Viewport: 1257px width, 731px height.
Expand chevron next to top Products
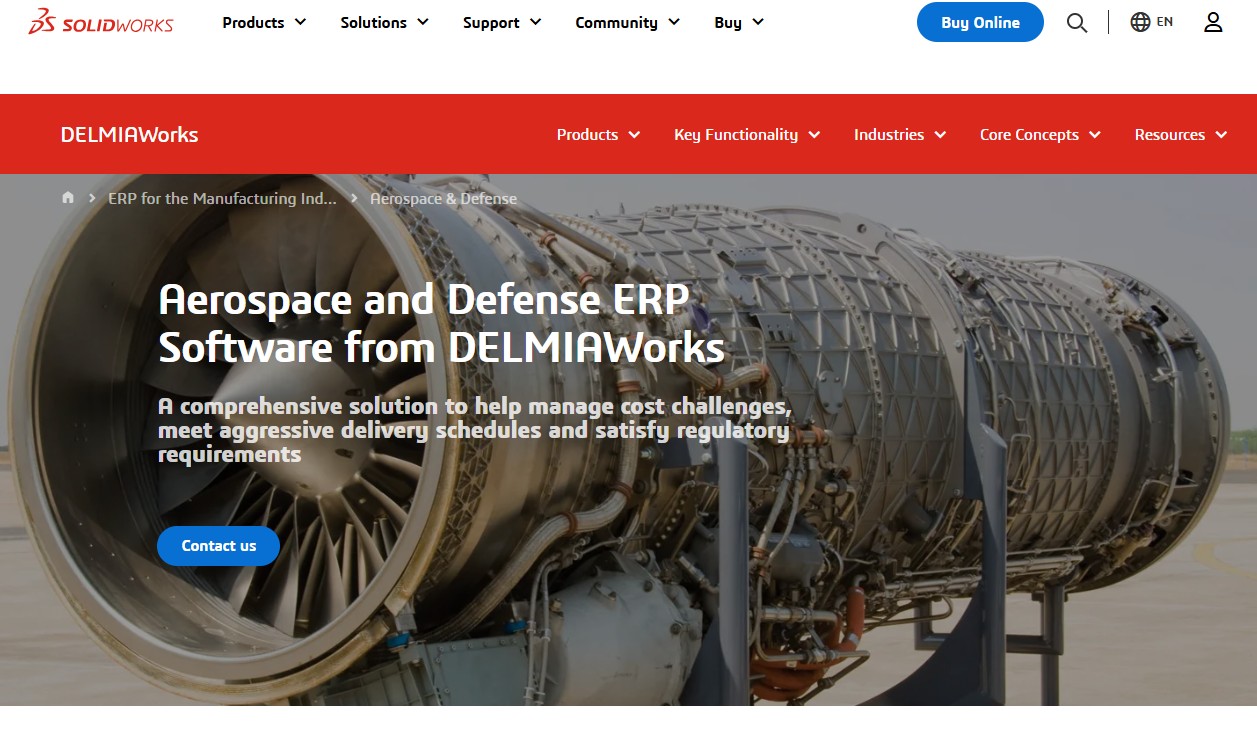point(300,22)
